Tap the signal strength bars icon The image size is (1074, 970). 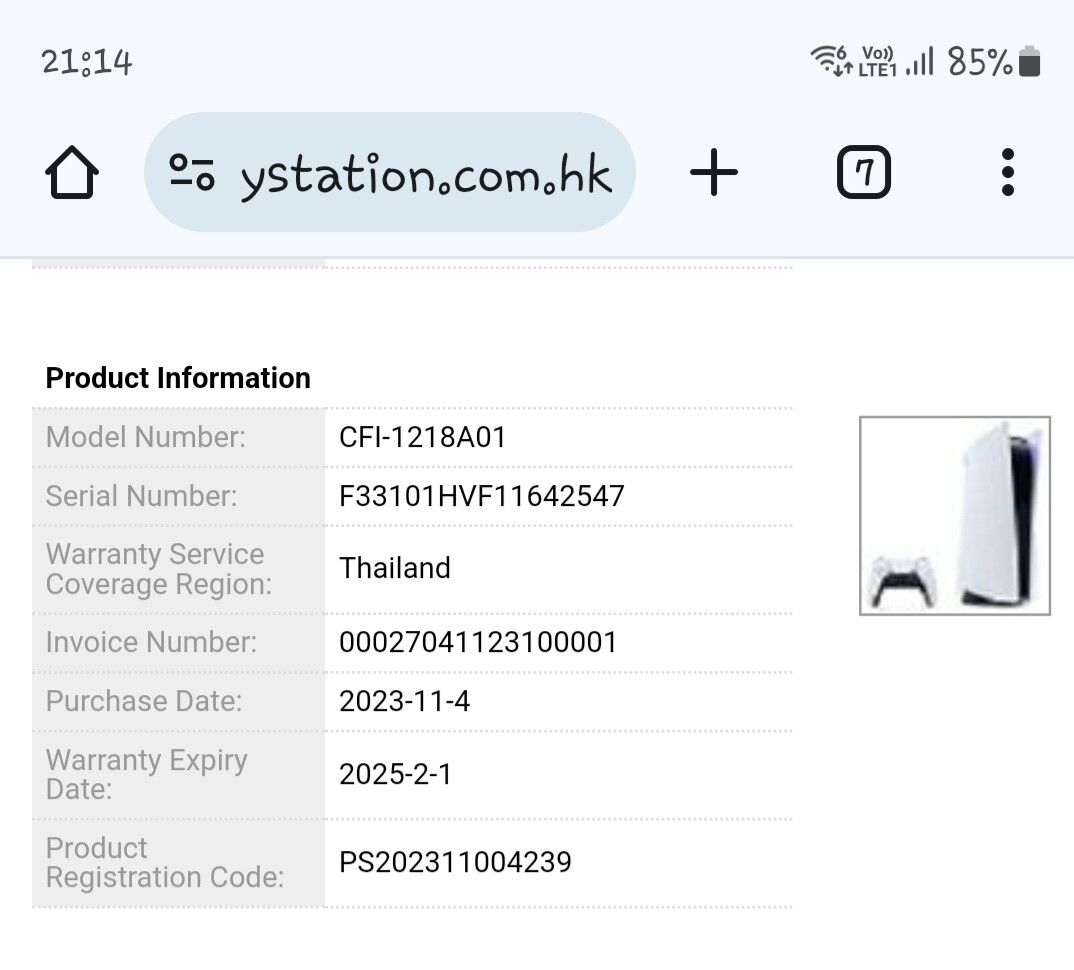[x=920, y=62]
